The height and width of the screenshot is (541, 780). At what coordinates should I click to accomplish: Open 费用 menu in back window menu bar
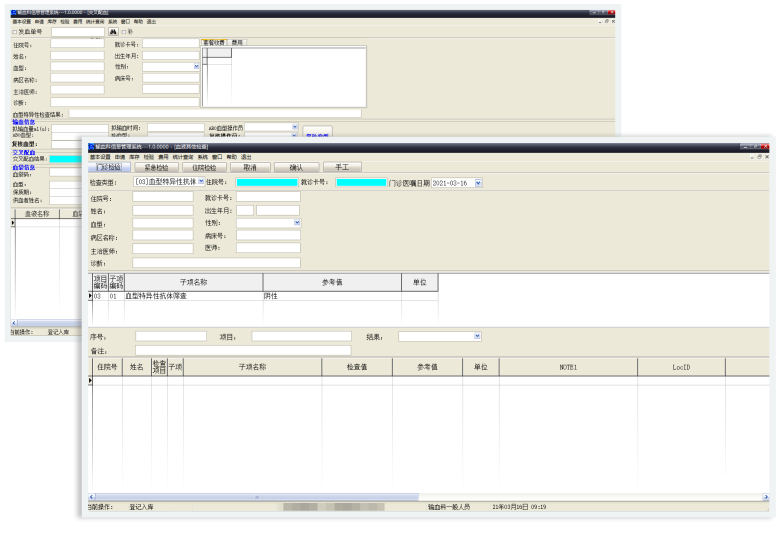pos(78,21)
